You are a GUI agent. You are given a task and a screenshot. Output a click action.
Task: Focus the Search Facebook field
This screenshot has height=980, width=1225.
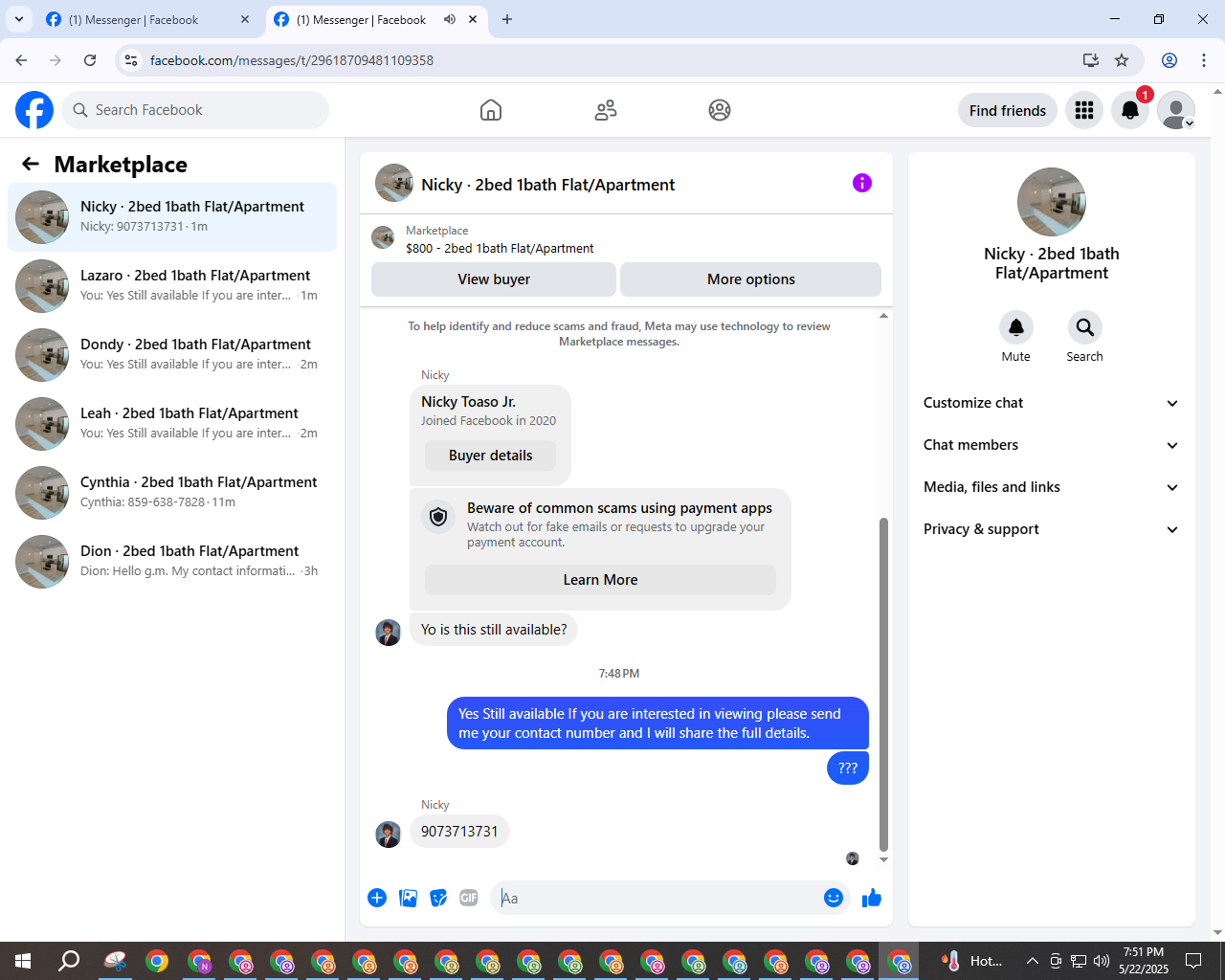pos(195,110)
